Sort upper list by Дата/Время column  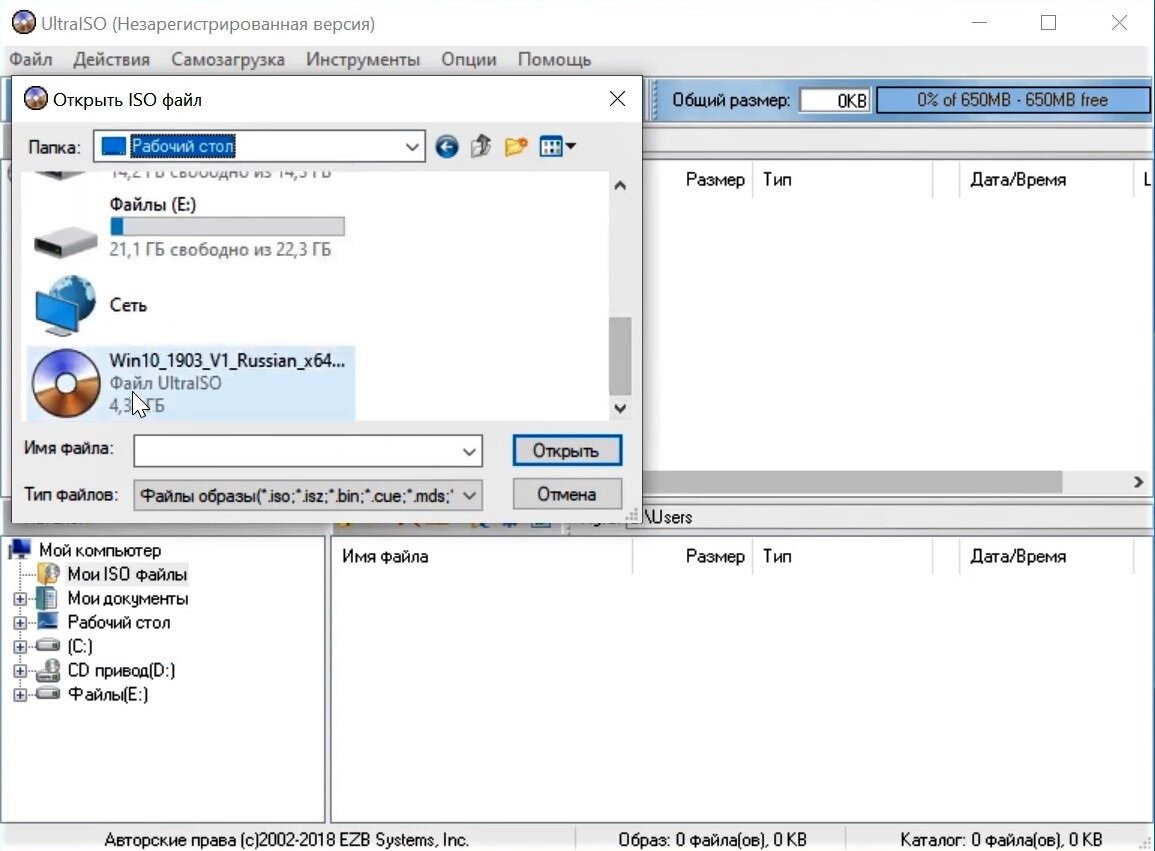[x=1046, y=180]
